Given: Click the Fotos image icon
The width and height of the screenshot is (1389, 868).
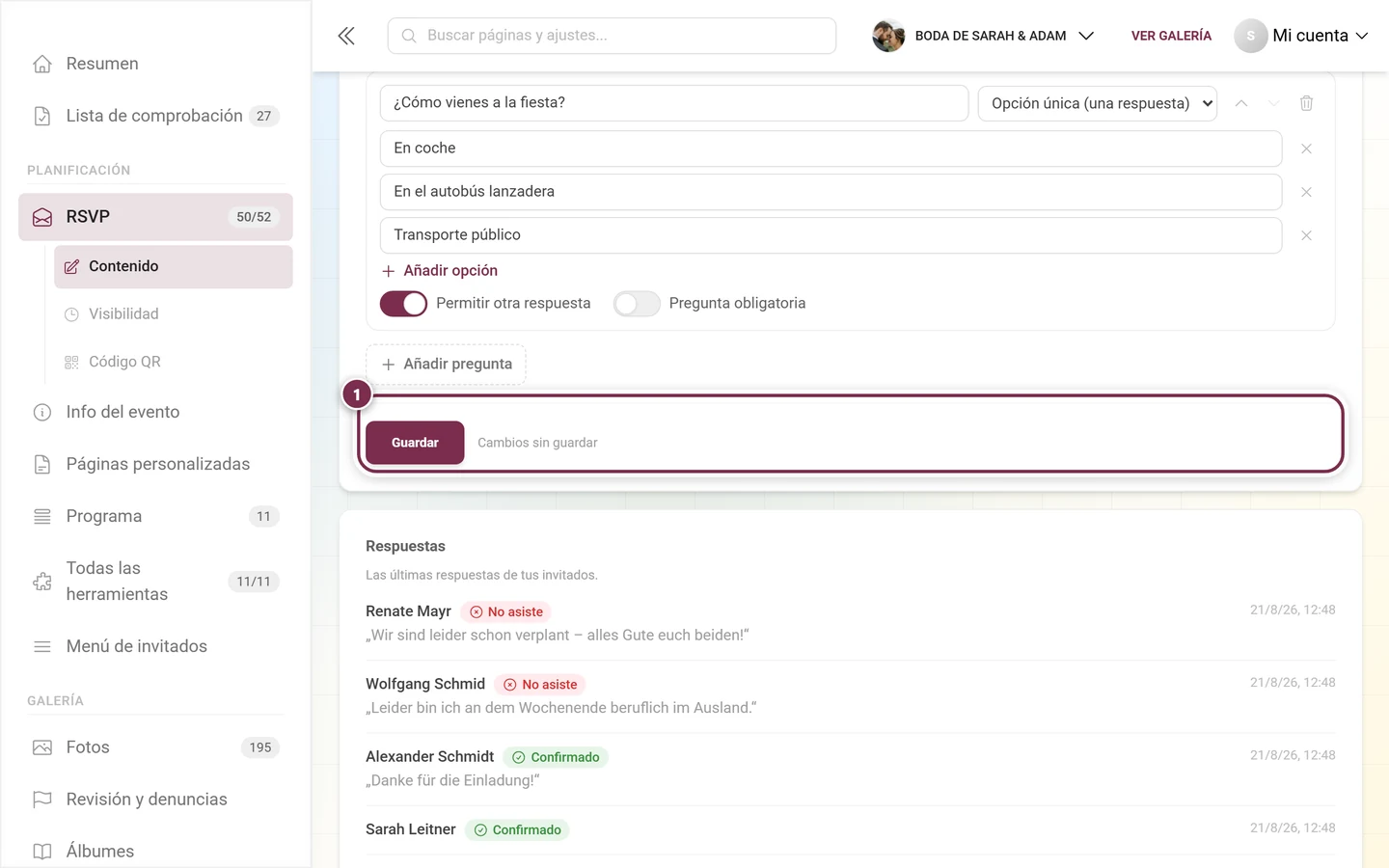Looking at the screenshot, I should tap(42, 747).
